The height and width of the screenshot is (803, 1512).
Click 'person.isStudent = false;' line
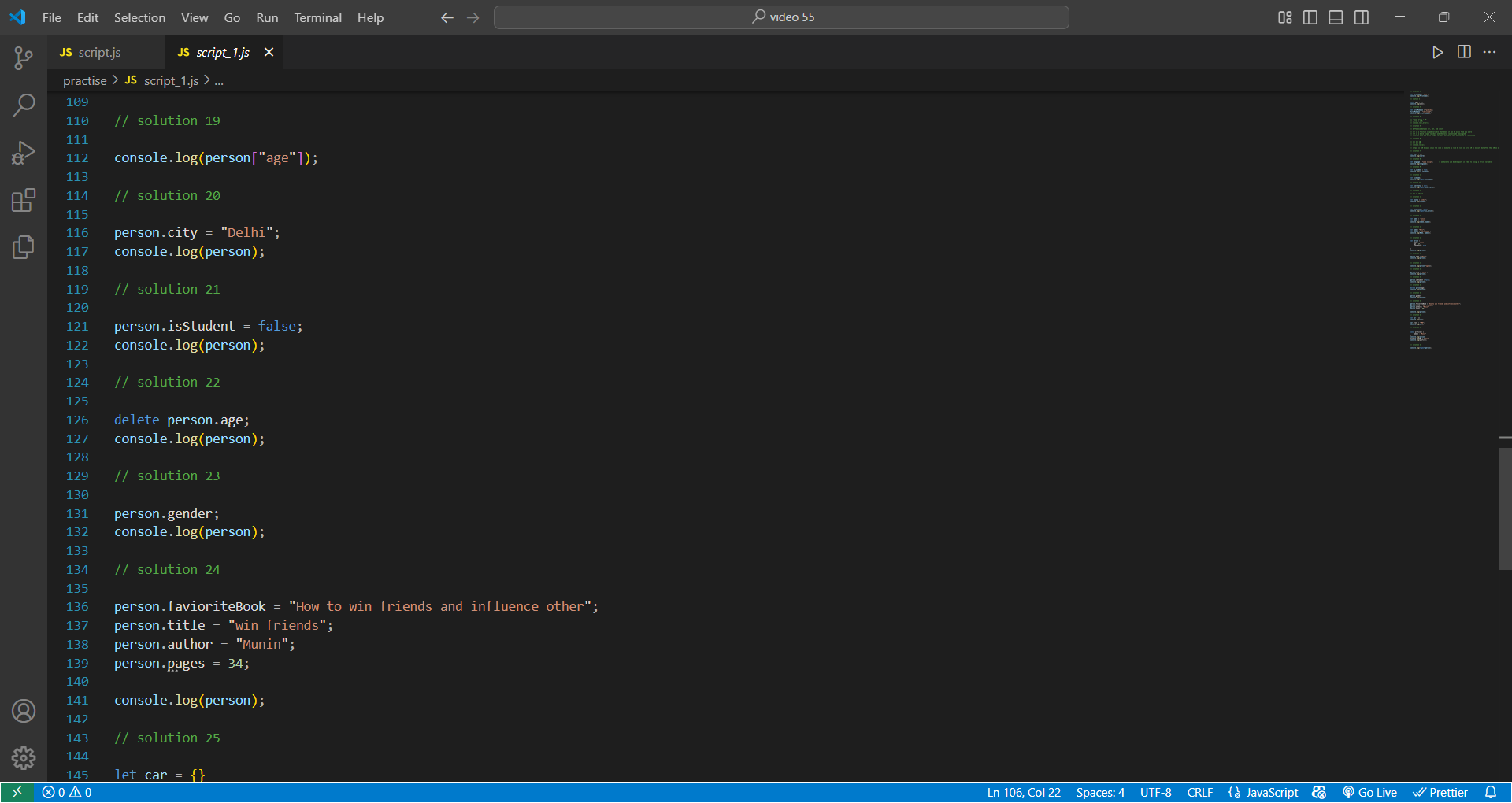208,326
